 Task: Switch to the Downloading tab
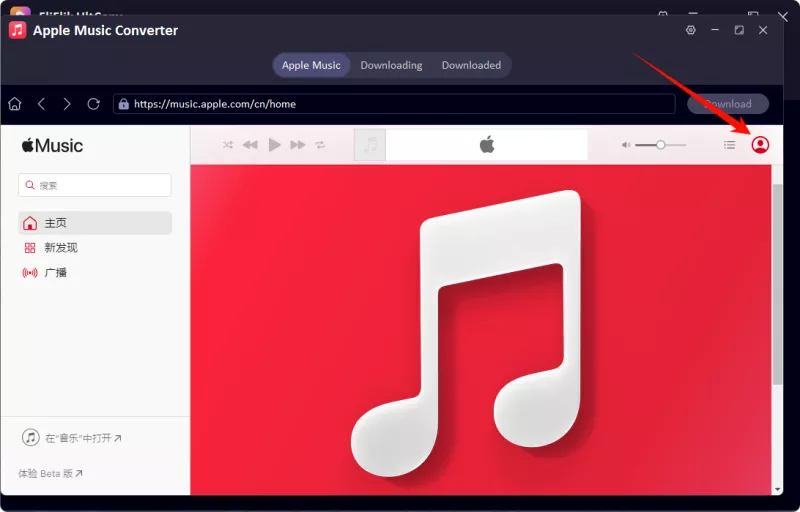(391, 65)
